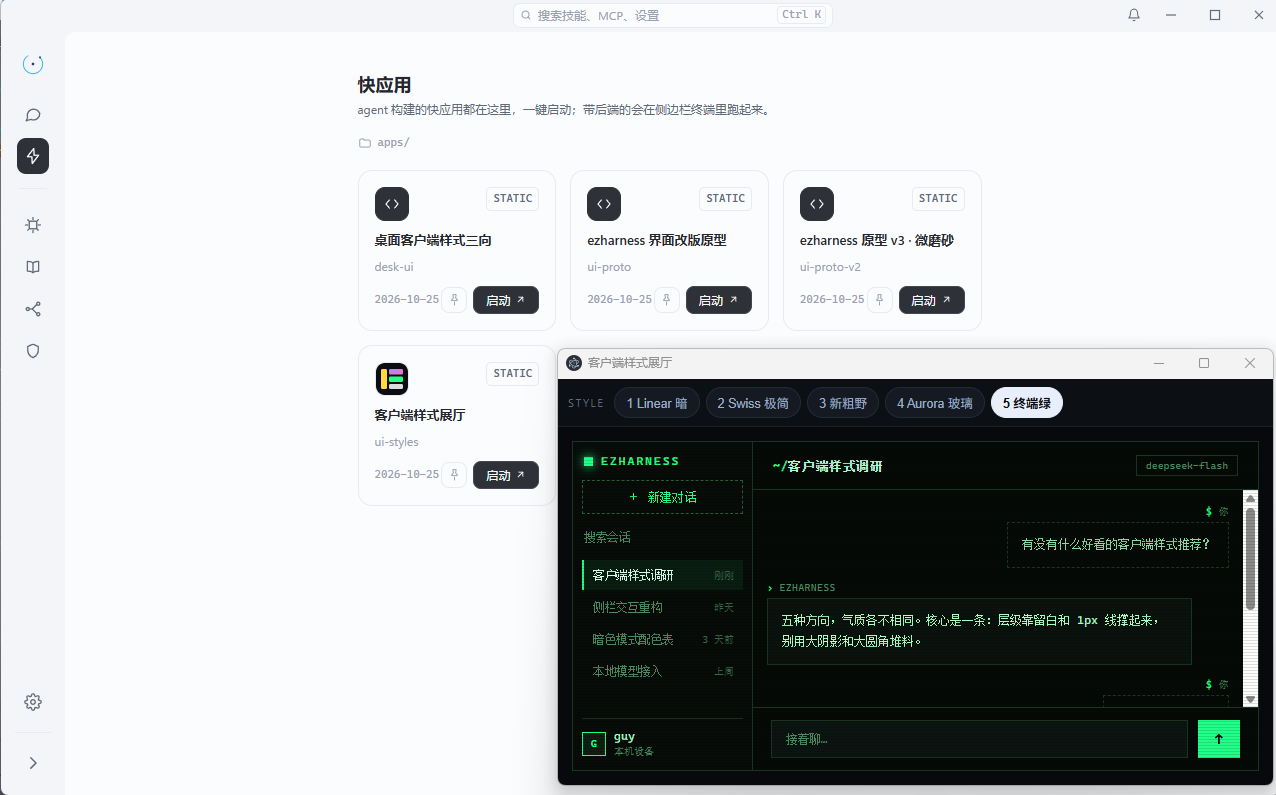
Task: Click the green send arrow button
Action: point(1219,739)
